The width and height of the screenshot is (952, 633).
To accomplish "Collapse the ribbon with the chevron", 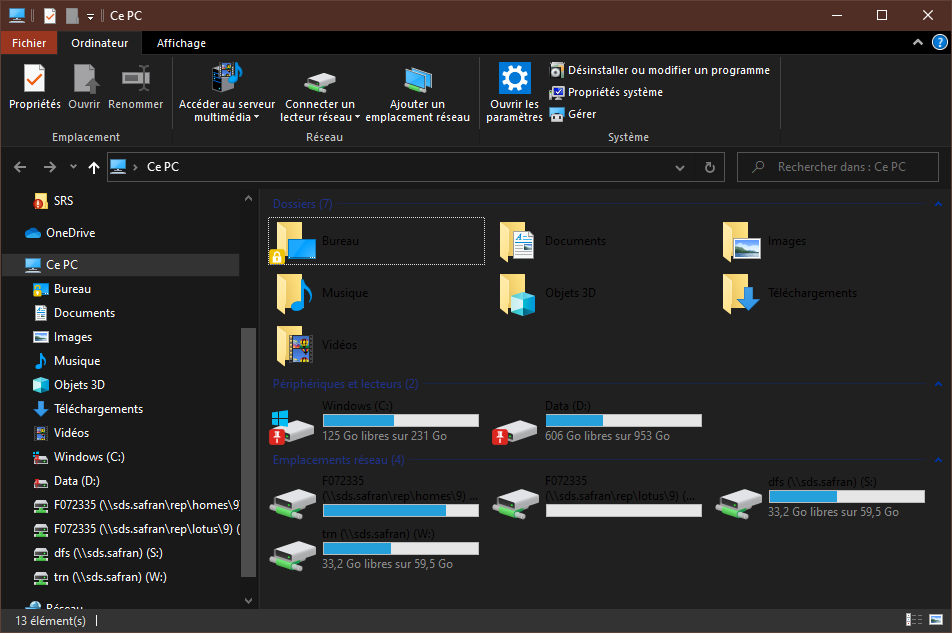I will [918, 42].
